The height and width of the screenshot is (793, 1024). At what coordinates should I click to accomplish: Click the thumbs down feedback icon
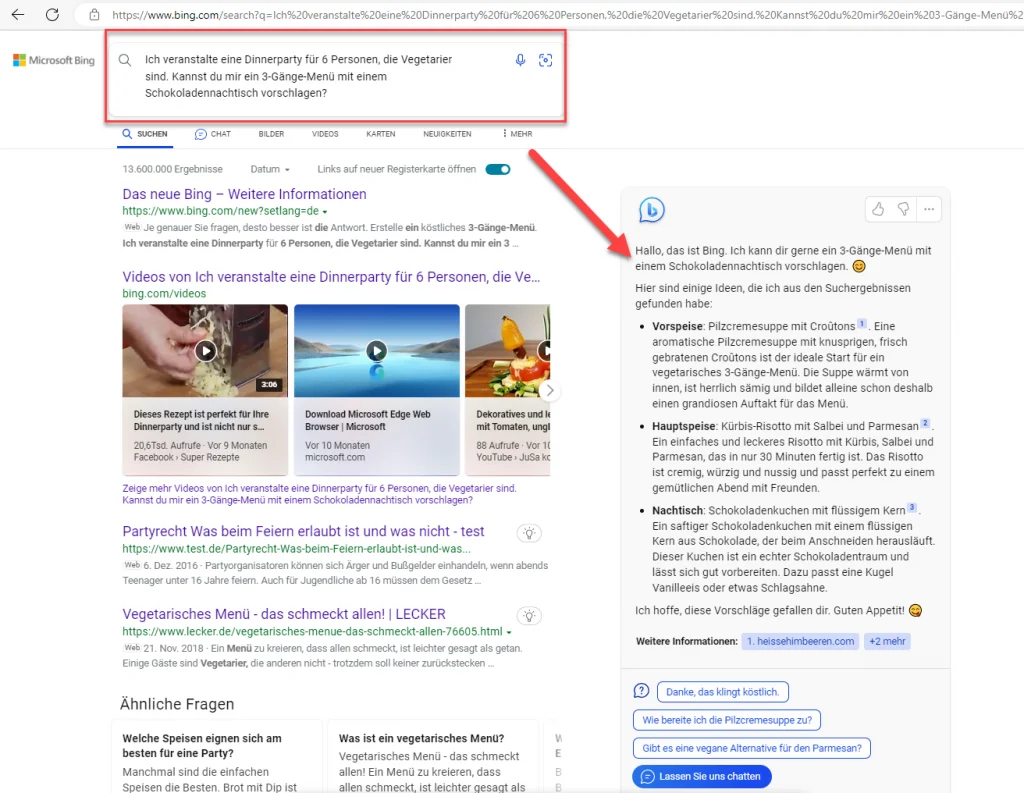[x=903, y=209]
